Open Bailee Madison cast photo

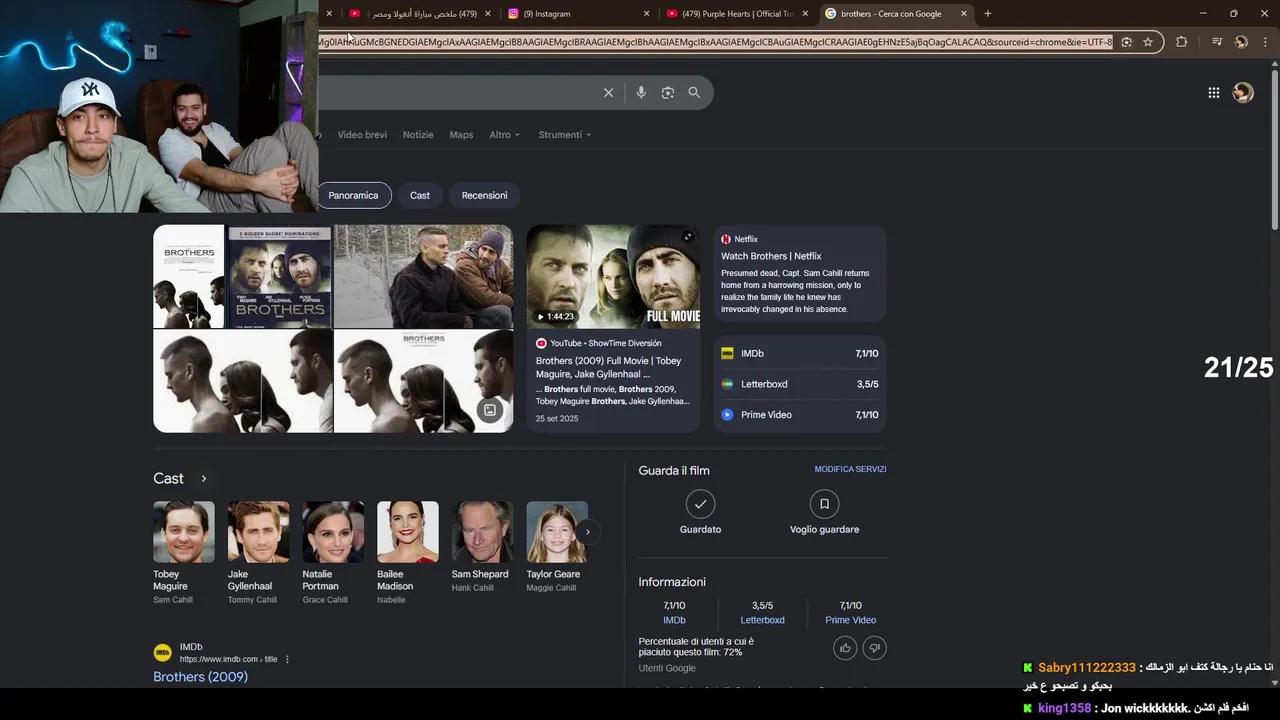pos(407,532)
